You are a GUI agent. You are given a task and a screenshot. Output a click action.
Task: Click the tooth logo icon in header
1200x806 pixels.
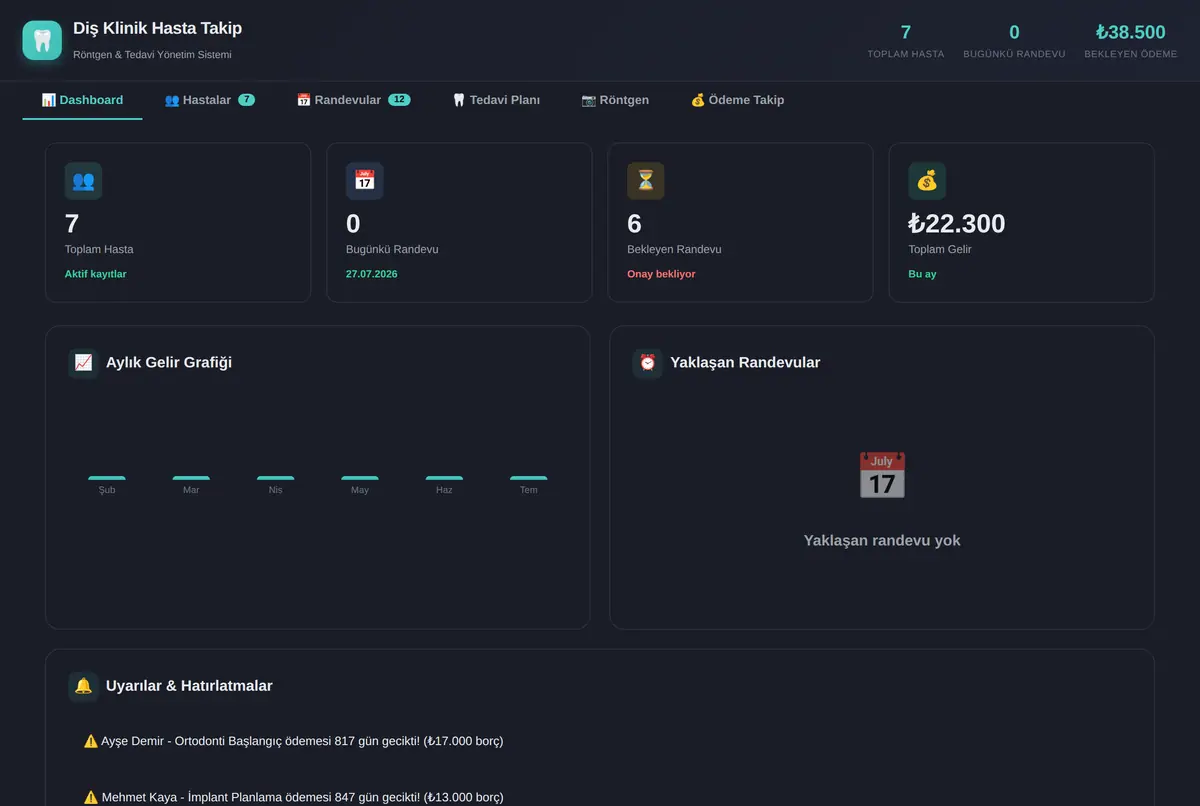pos(42,40)
